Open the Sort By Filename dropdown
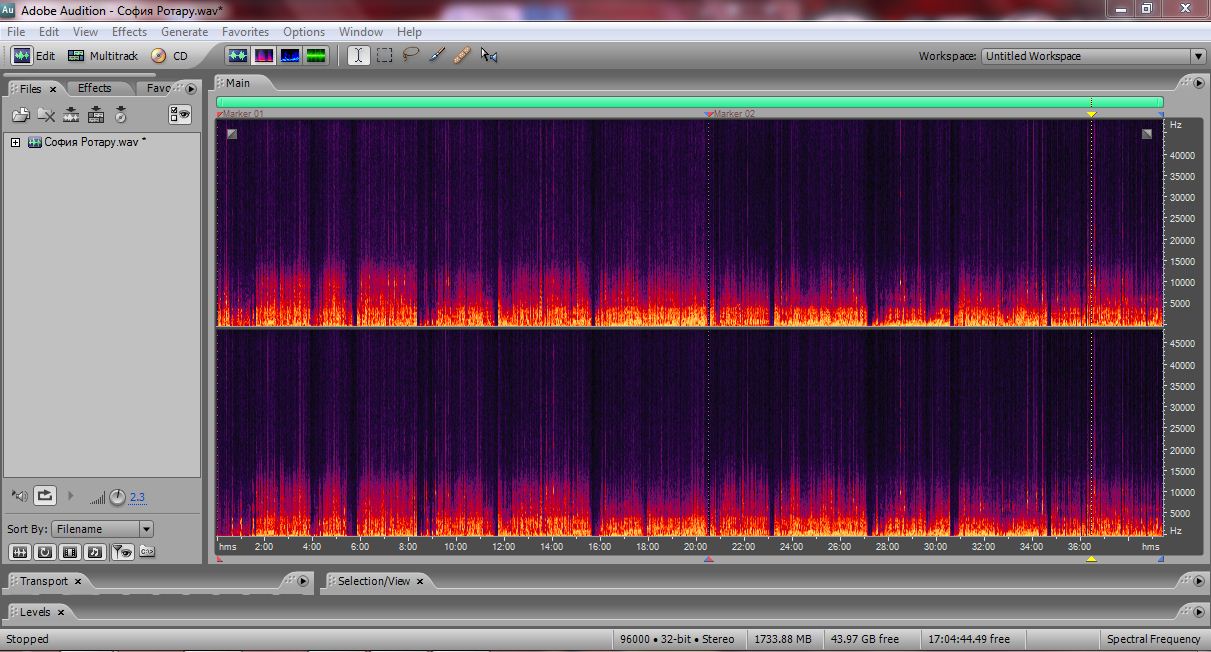The image size is (1211, 652). click(104, 529)
